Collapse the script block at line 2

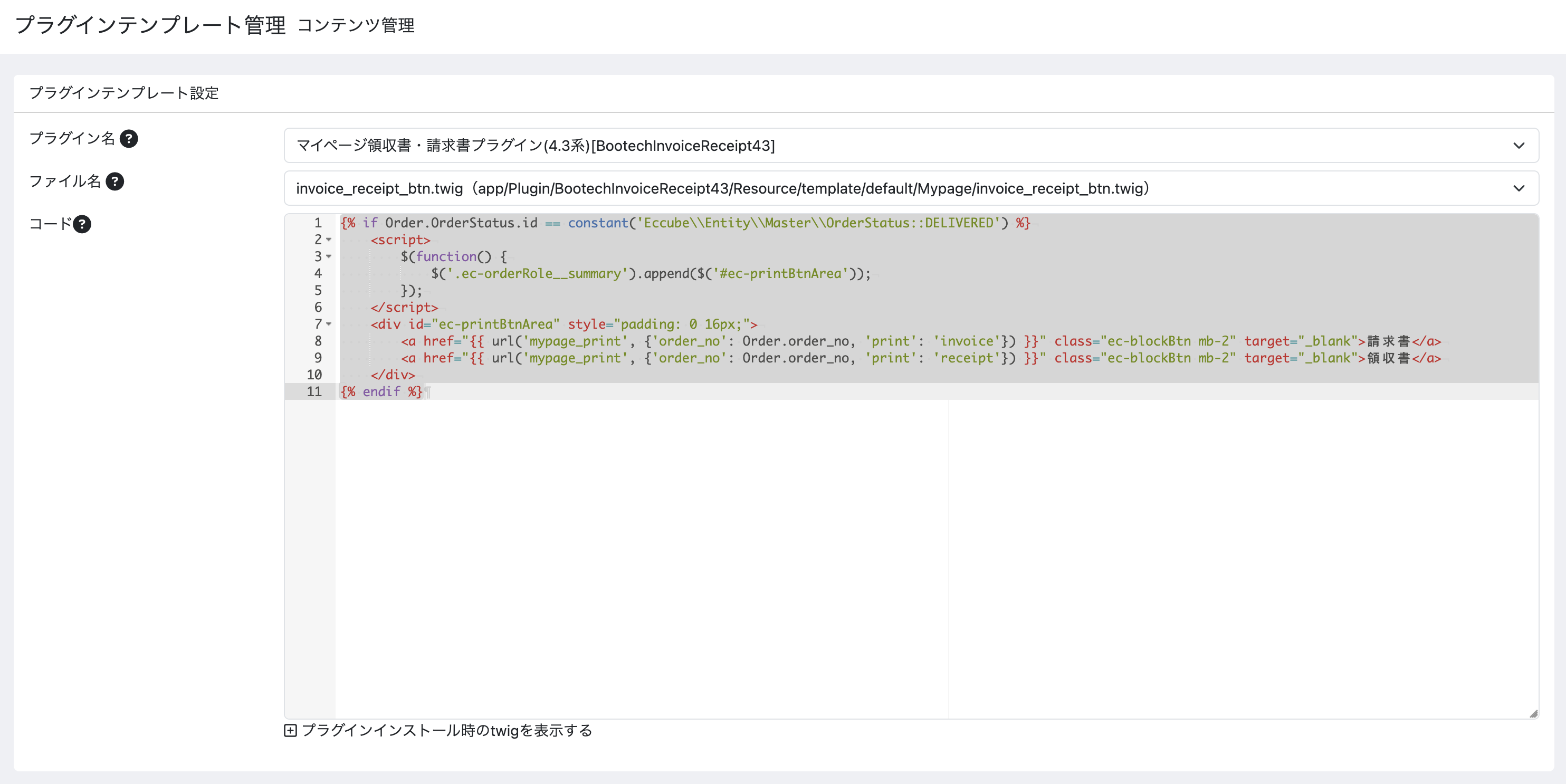[329, 240]
